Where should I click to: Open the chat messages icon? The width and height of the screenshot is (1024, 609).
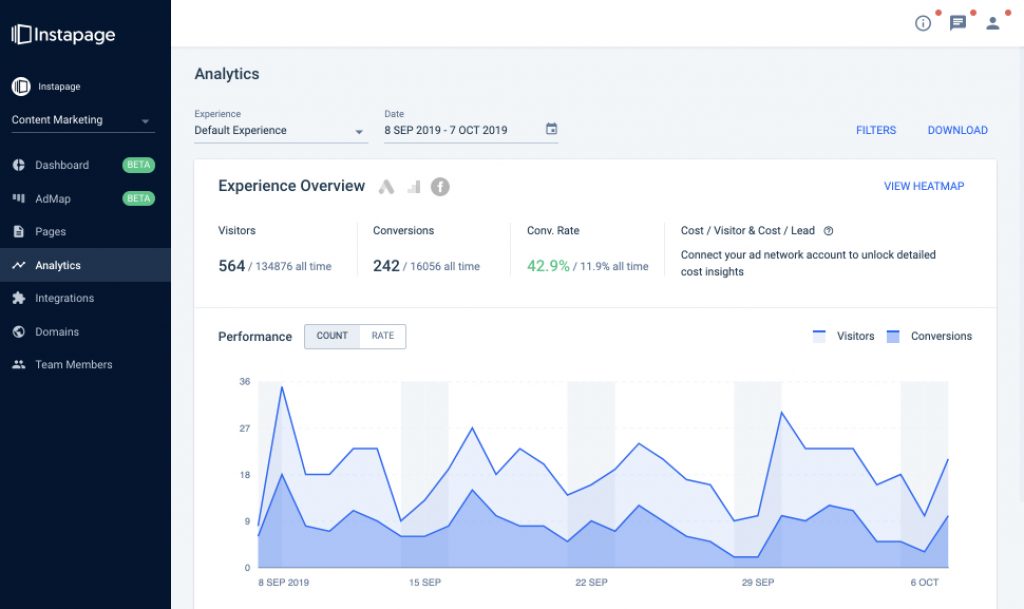coord(957,23)
